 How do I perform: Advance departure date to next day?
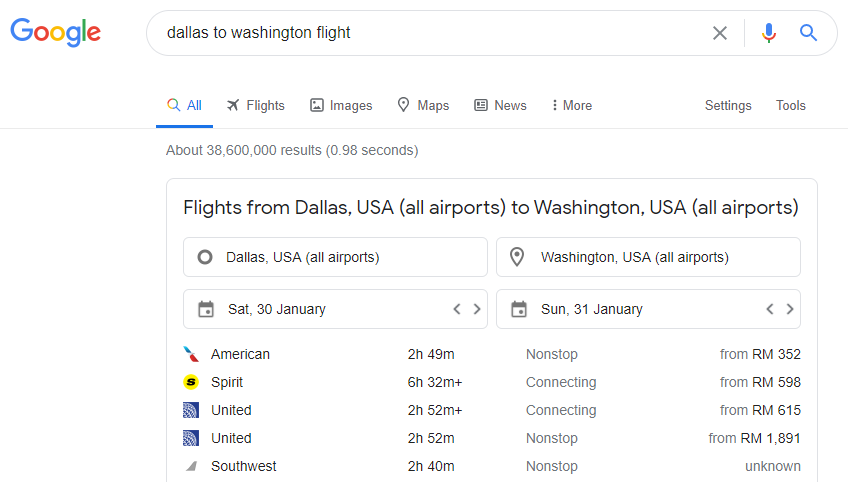[477, 309]
